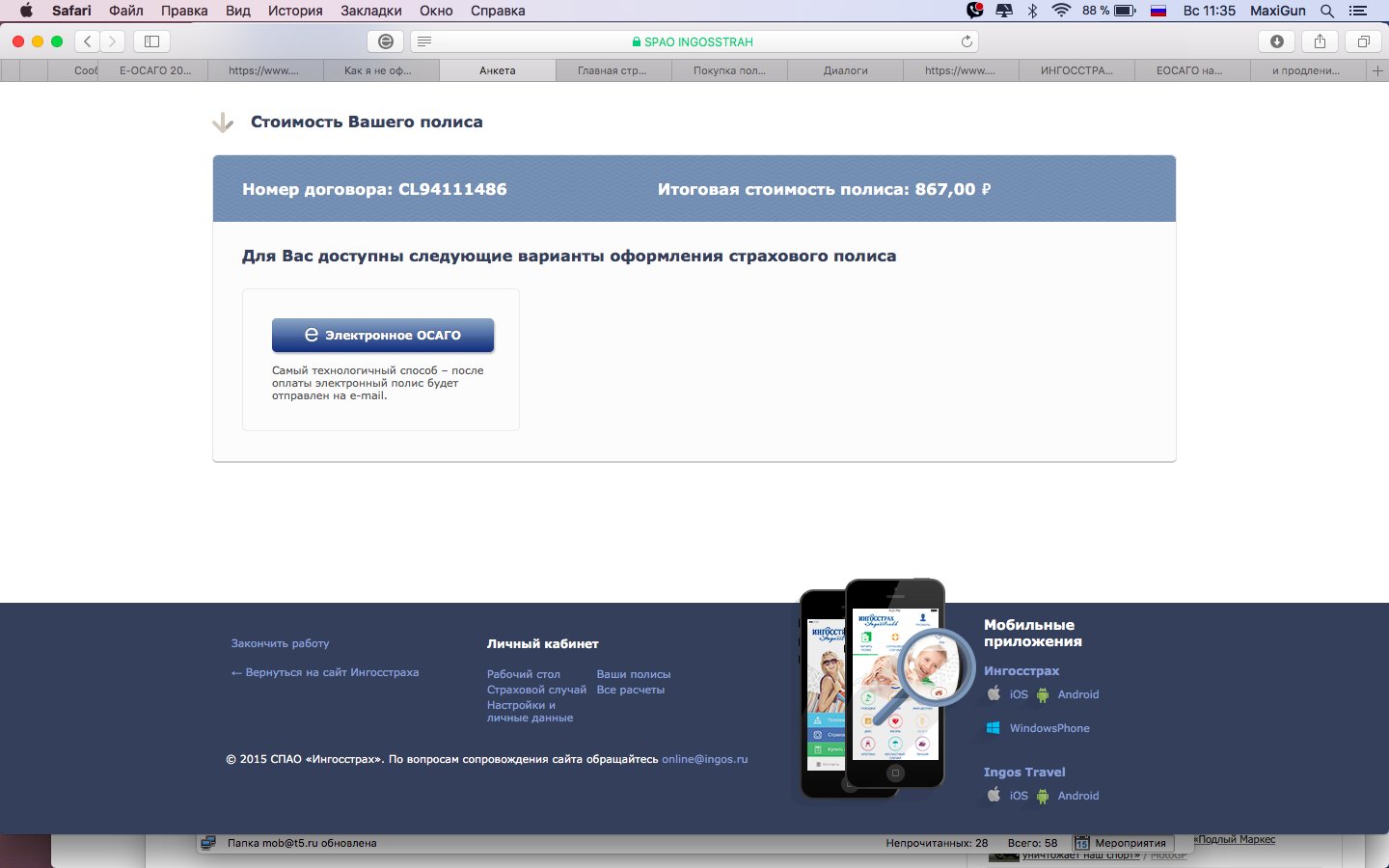The height and width of the screenshot is (868, 1389).
Task: Click the Apple icon beside Ингосстрах iOS
Action: pyautogui.click(x=994, y=693)
